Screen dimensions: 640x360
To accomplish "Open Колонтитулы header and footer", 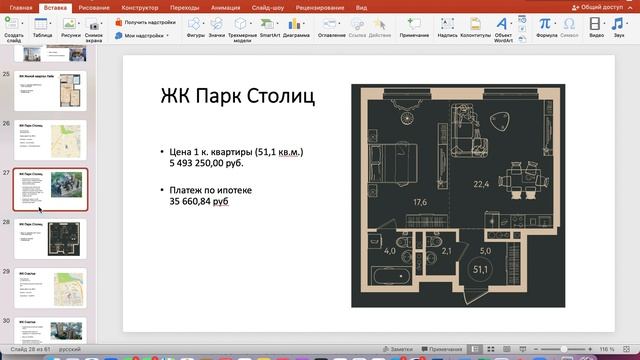I will pos(475,24).
